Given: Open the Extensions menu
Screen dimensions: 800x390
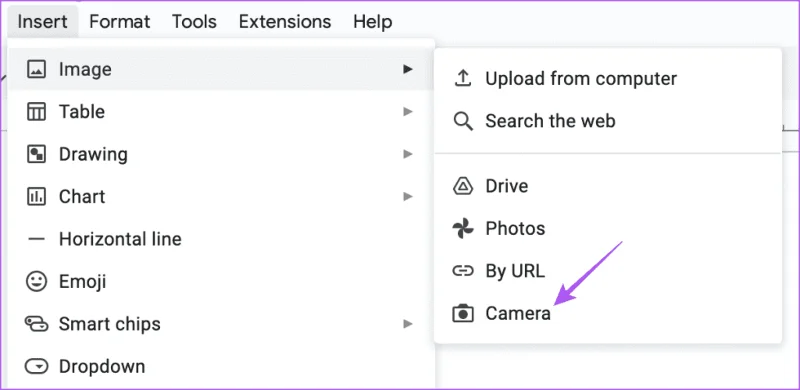Looking at the screenshot, I should (285, 21).
